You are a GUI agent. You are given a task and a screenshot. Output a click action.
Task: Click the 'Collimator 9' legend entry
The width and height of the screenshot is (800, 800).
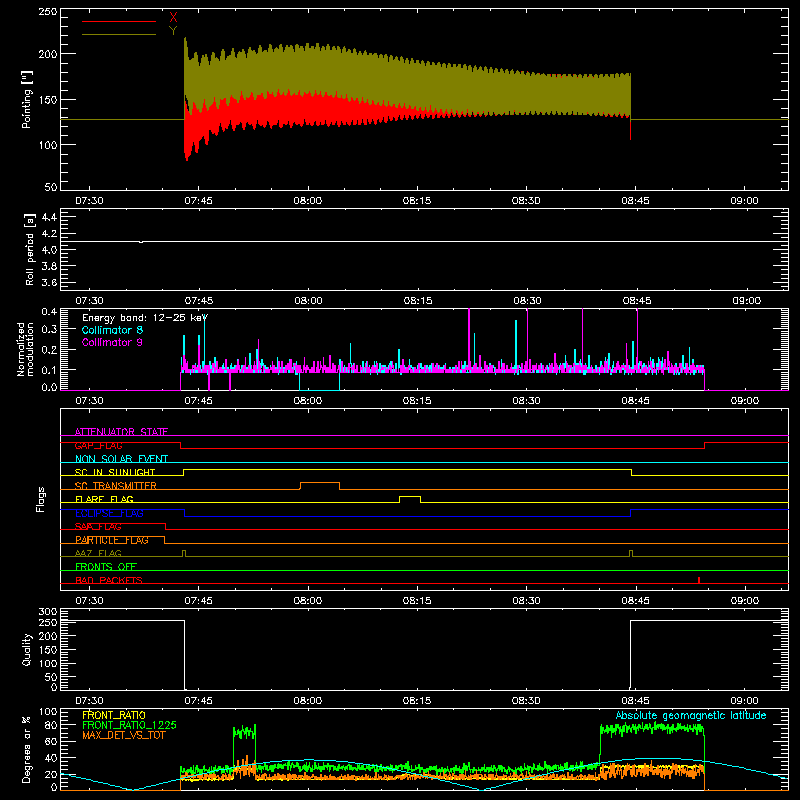coord(112,342)
